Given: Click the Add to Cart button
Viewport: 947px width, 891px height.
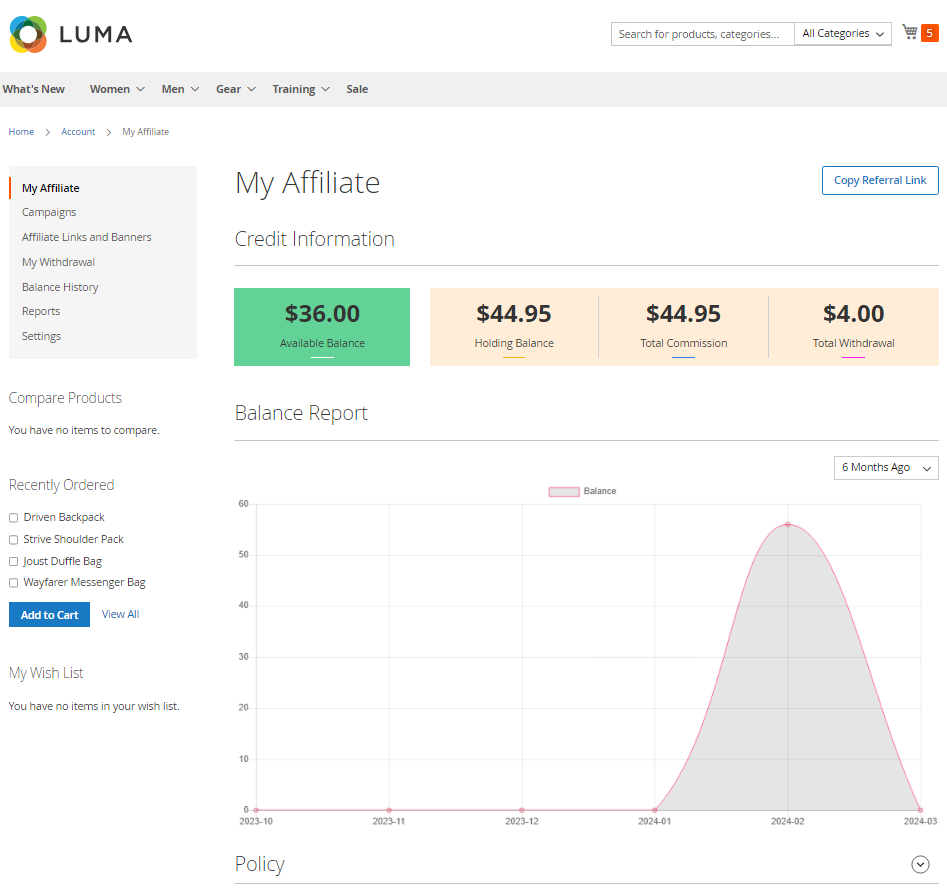Looking at the screenshot, I should 49,615.
